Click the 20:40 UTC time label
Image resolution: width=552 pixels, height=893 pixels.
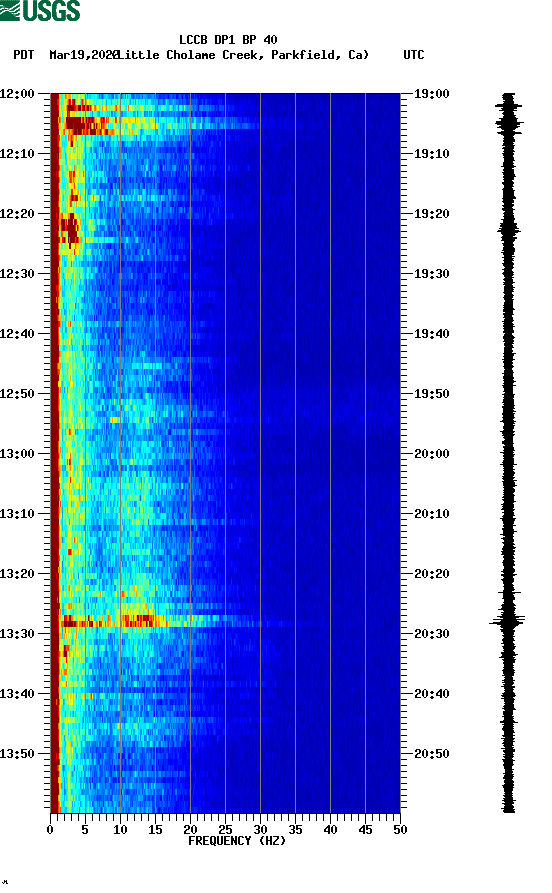[431, 693]
